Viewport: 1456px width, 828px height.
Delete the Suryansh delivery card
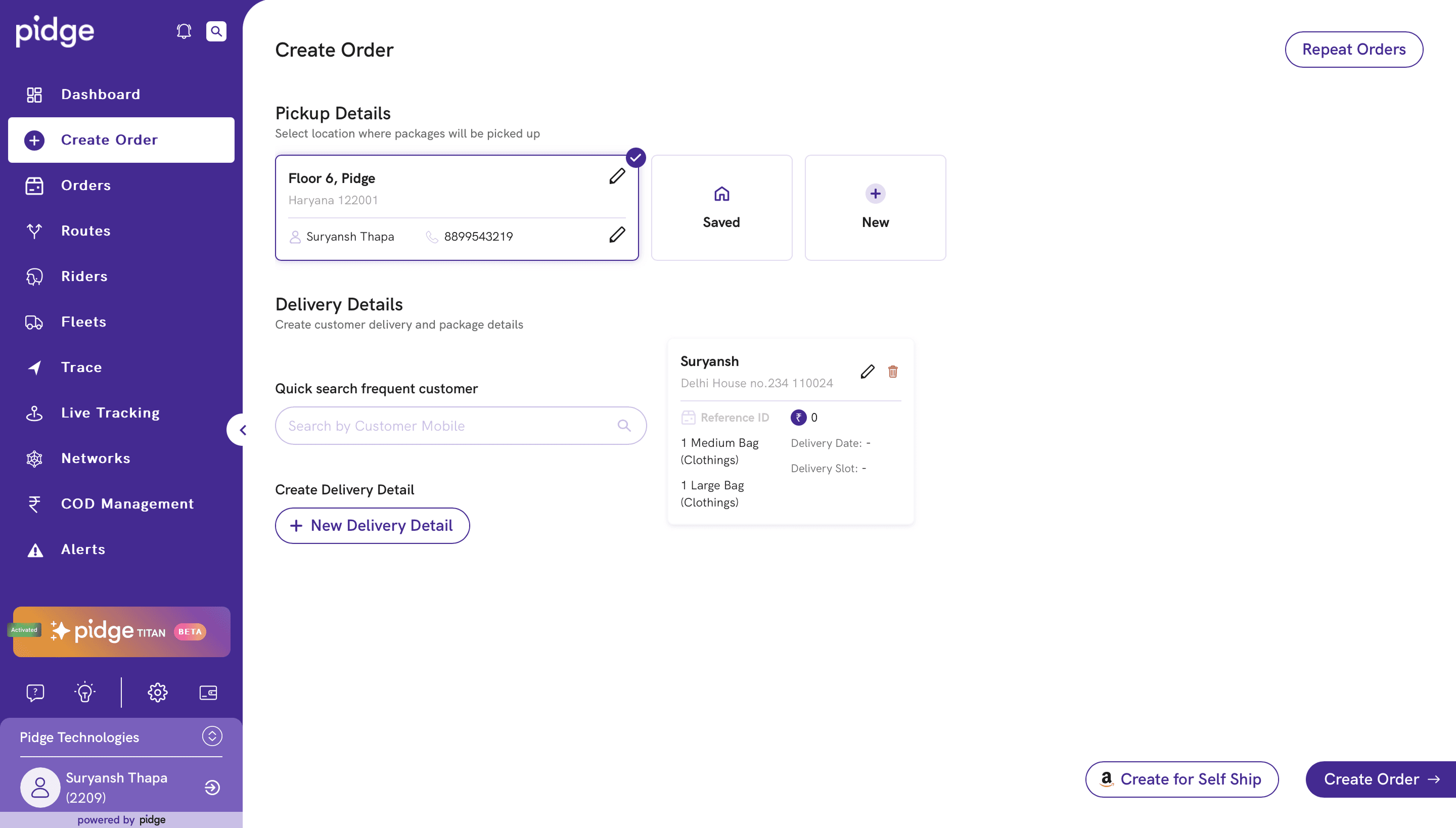tap(892, 372)
